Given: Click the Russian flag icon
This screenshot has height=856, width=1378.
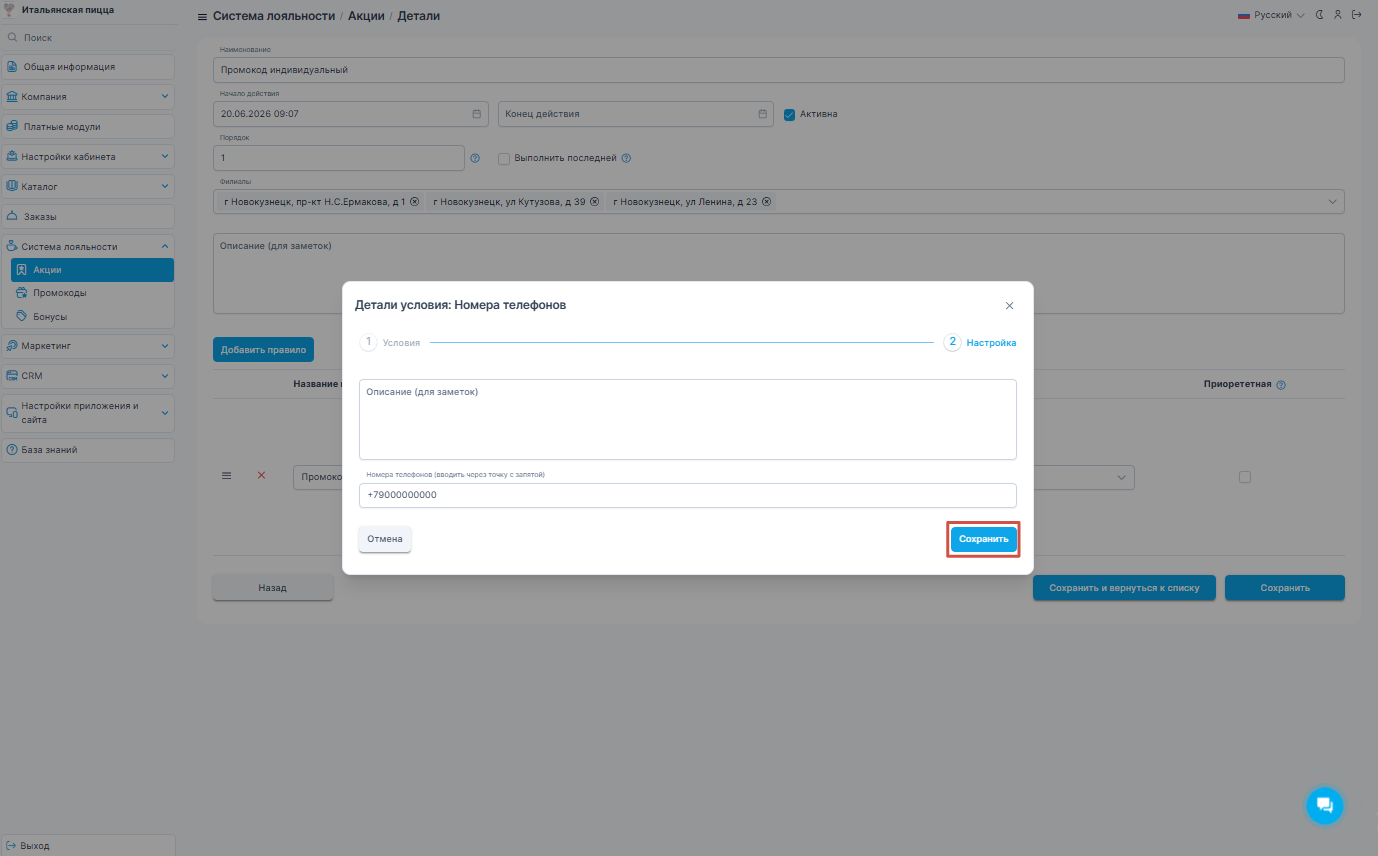Looking at the screenshot, I should click(1244, 15).
